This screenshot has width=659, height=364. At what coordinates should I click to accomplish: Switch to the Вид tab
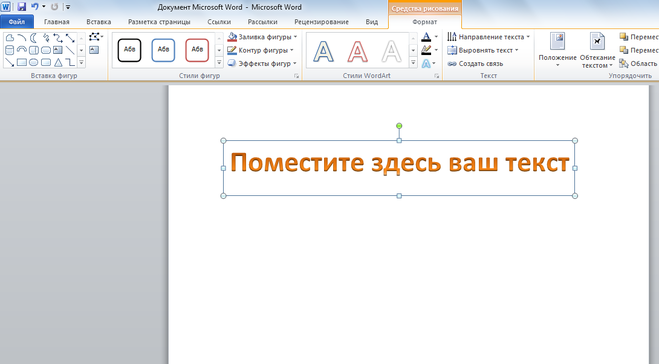[x=372, y=22]
